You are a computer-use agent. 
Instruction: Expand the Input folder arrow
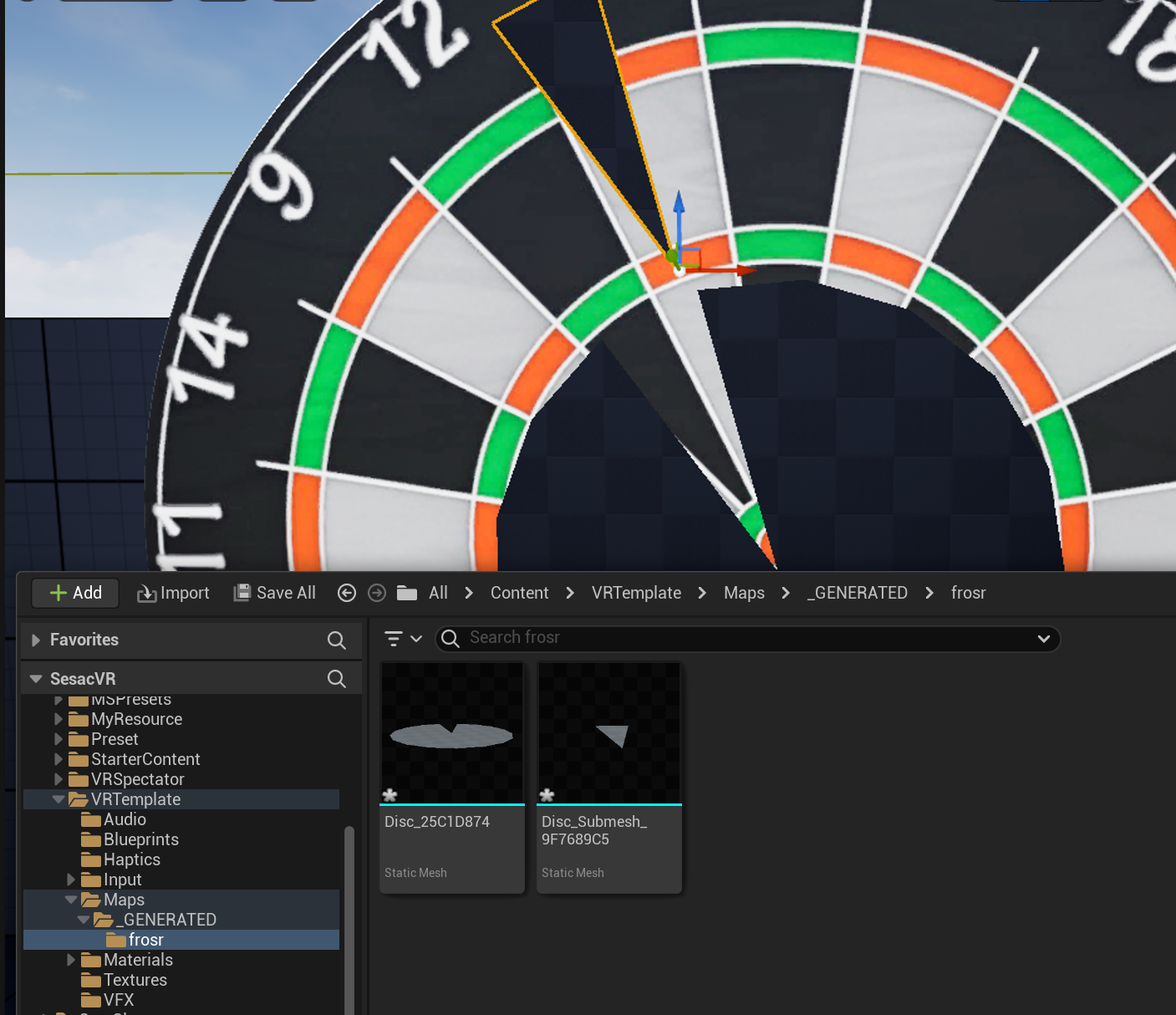click(x=71, y=880)
